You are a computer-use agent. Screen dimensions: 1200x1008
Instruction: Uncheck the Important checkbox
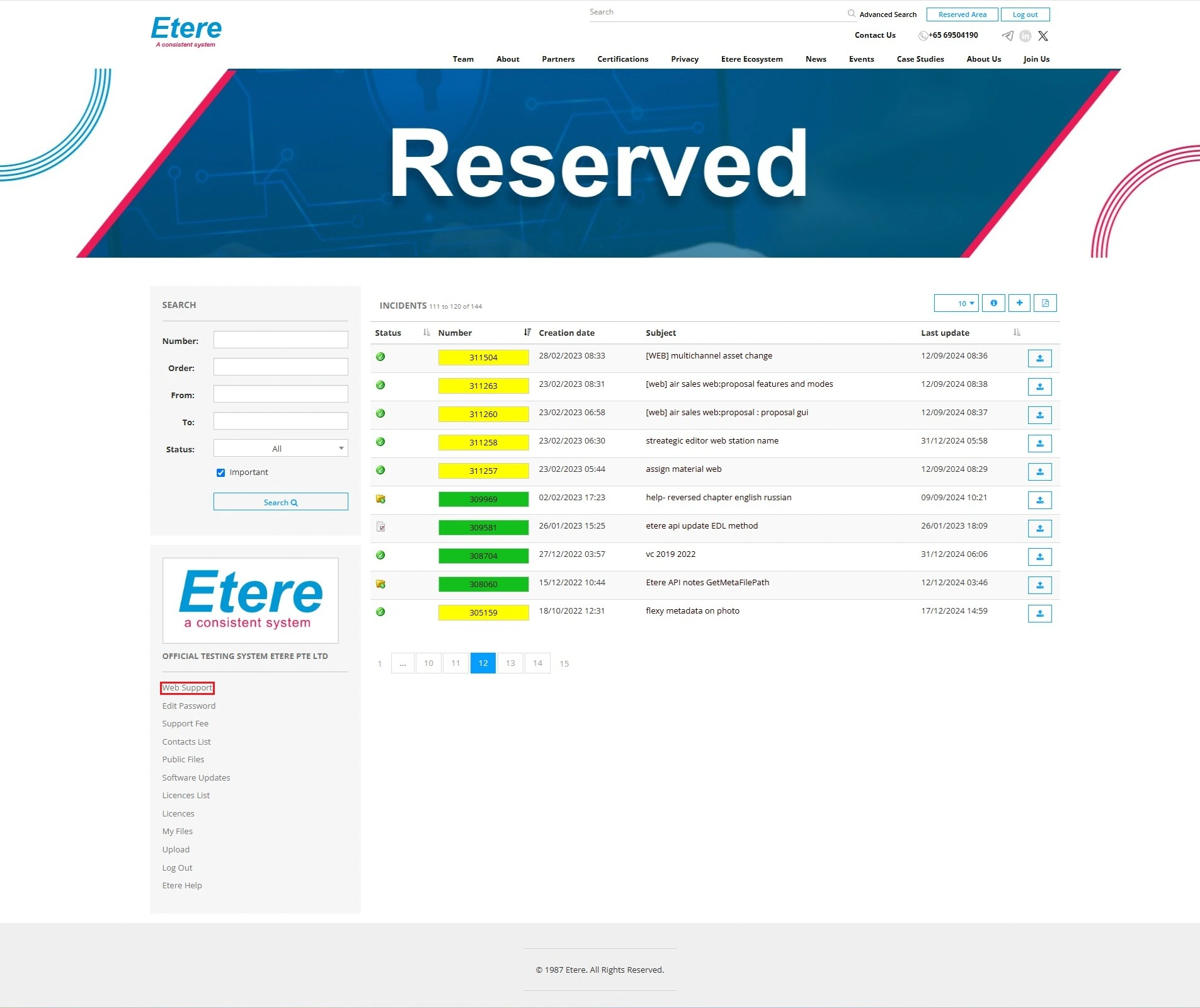(220, 472)
